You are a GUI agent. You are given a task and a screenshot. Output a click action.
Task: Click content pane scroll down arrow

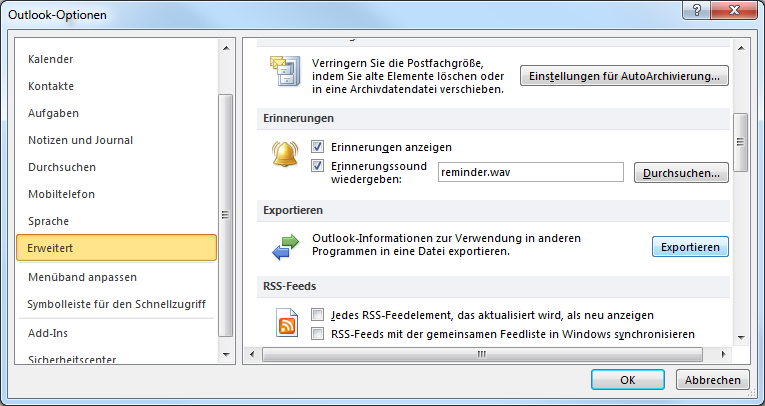[741, 338]
